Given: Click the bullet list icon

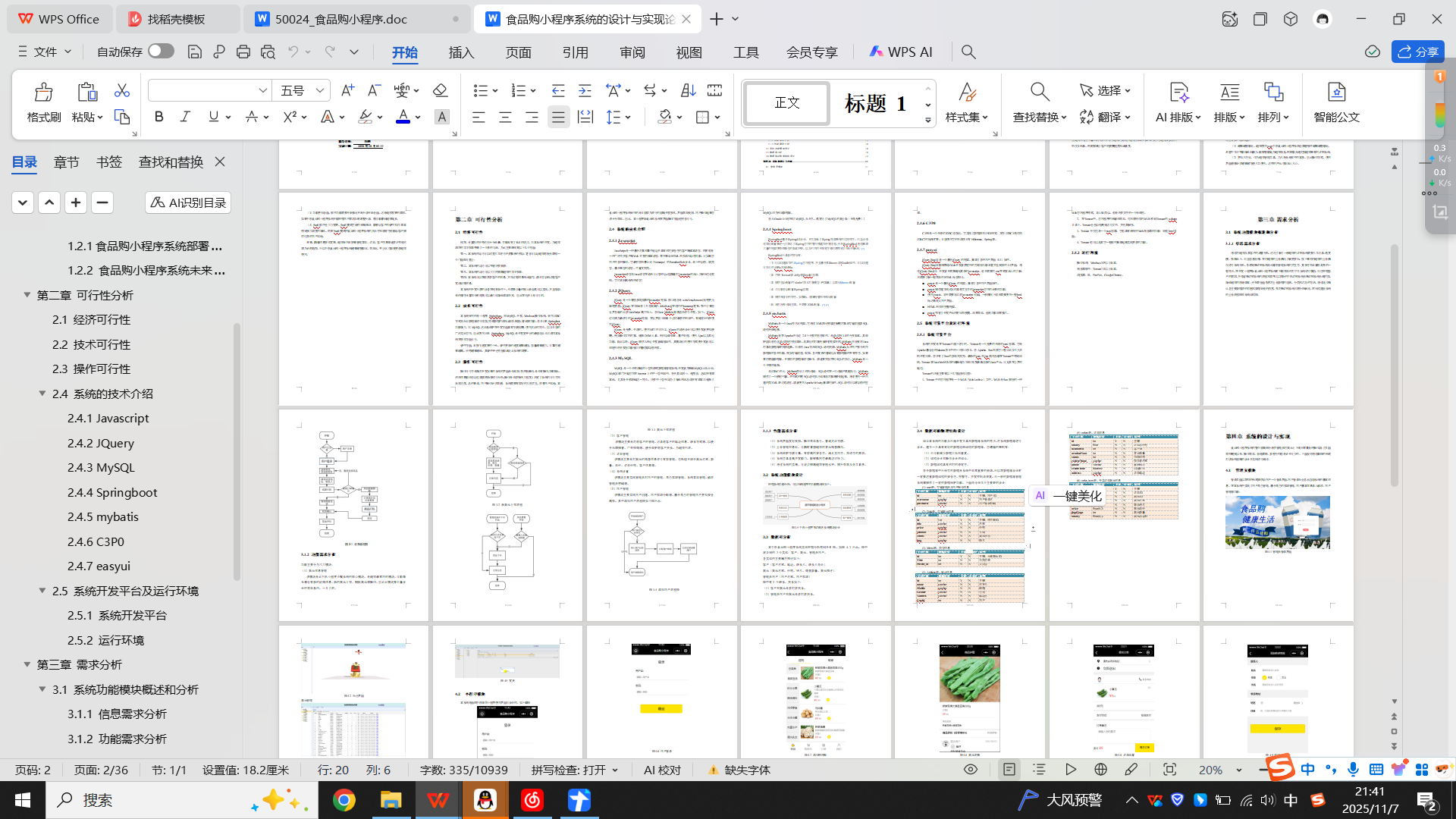Looking at the screenshot, I should pos(480,91).
